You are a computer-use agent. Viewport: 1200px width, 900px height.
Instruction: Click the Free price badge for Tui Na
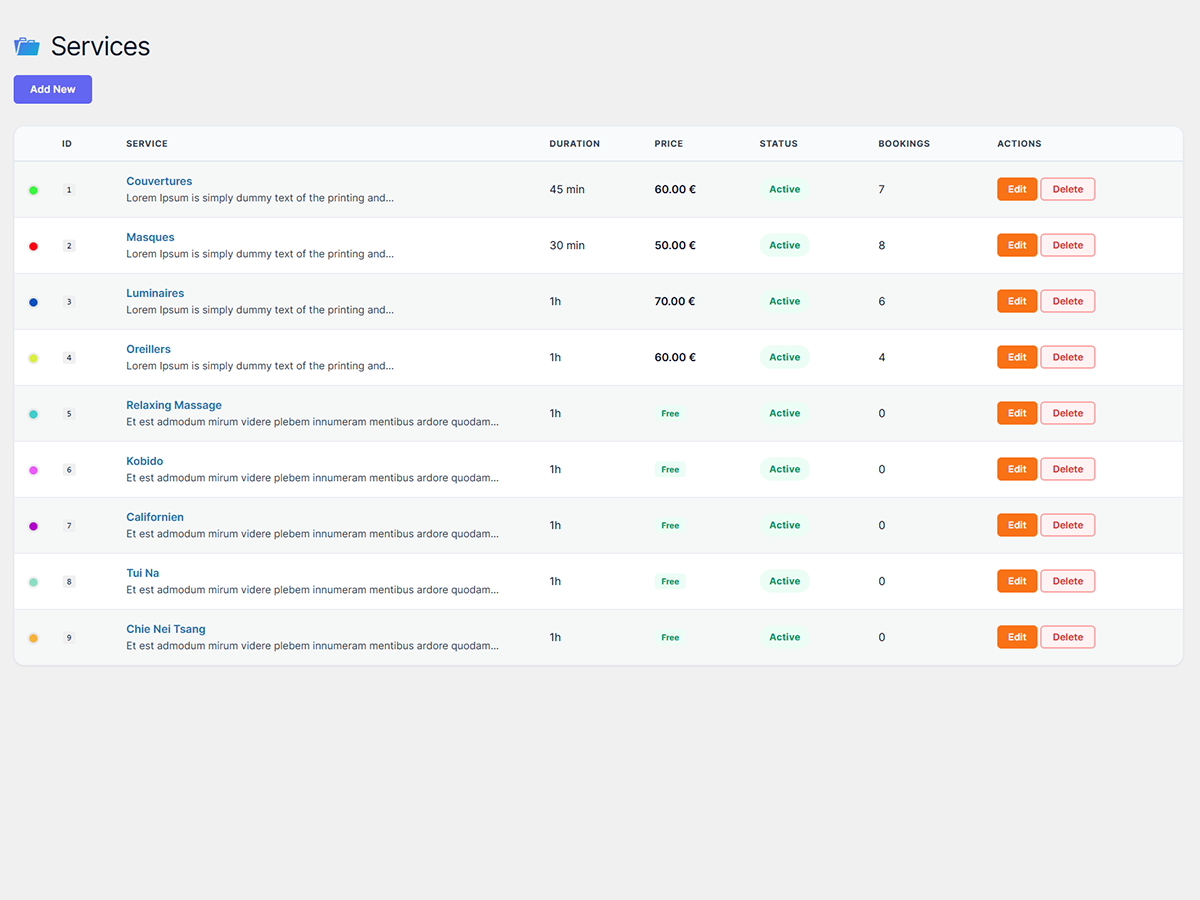[x=670, y=581]
